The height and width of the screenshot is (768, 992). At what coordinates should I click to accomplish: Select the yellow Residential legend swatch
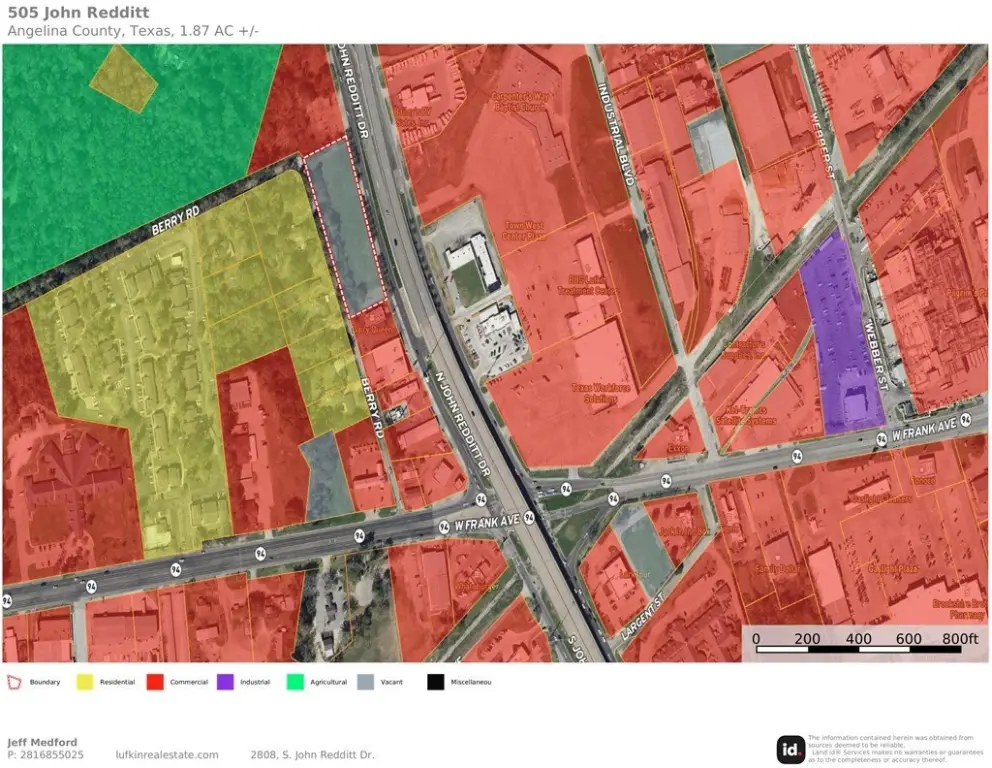click(84, 682)
